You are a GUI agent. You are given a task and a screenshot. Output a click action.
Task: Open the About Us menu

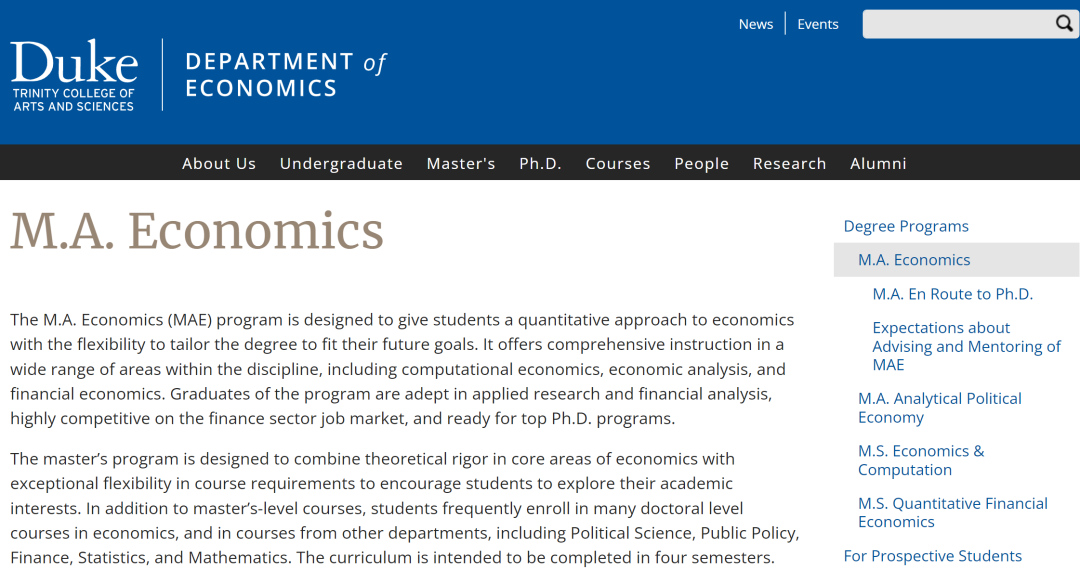pos(219,163)
